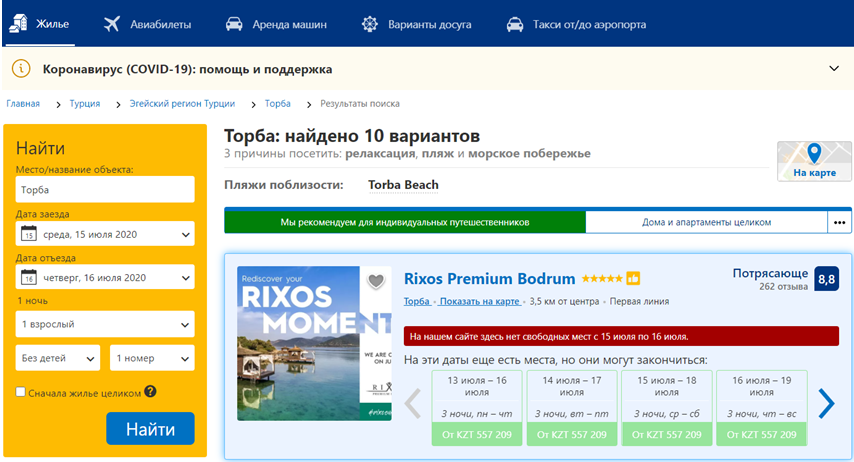
Task: Click the blue Найти search button
Action: coord(150,429)
